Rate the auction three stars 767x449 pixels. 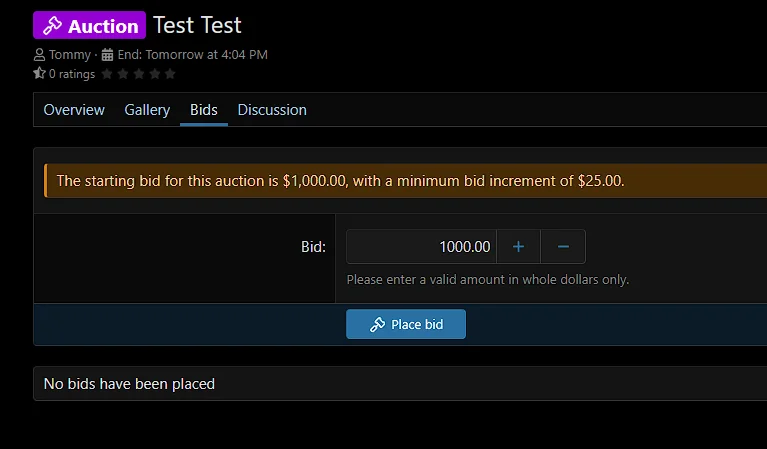coord(139,74)
